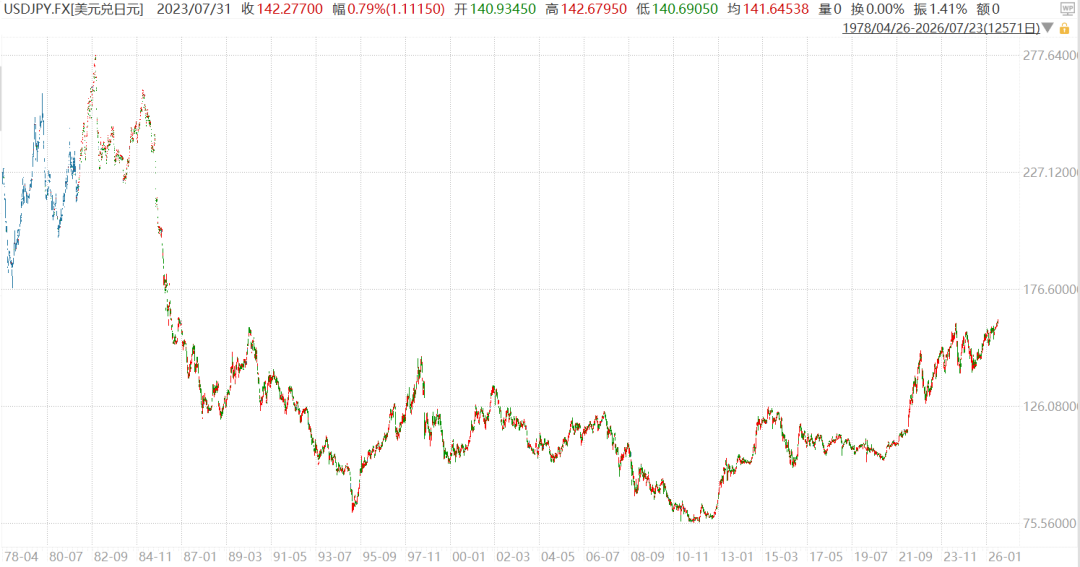Click the 82-09 time axis label

(x=111, y=557)
